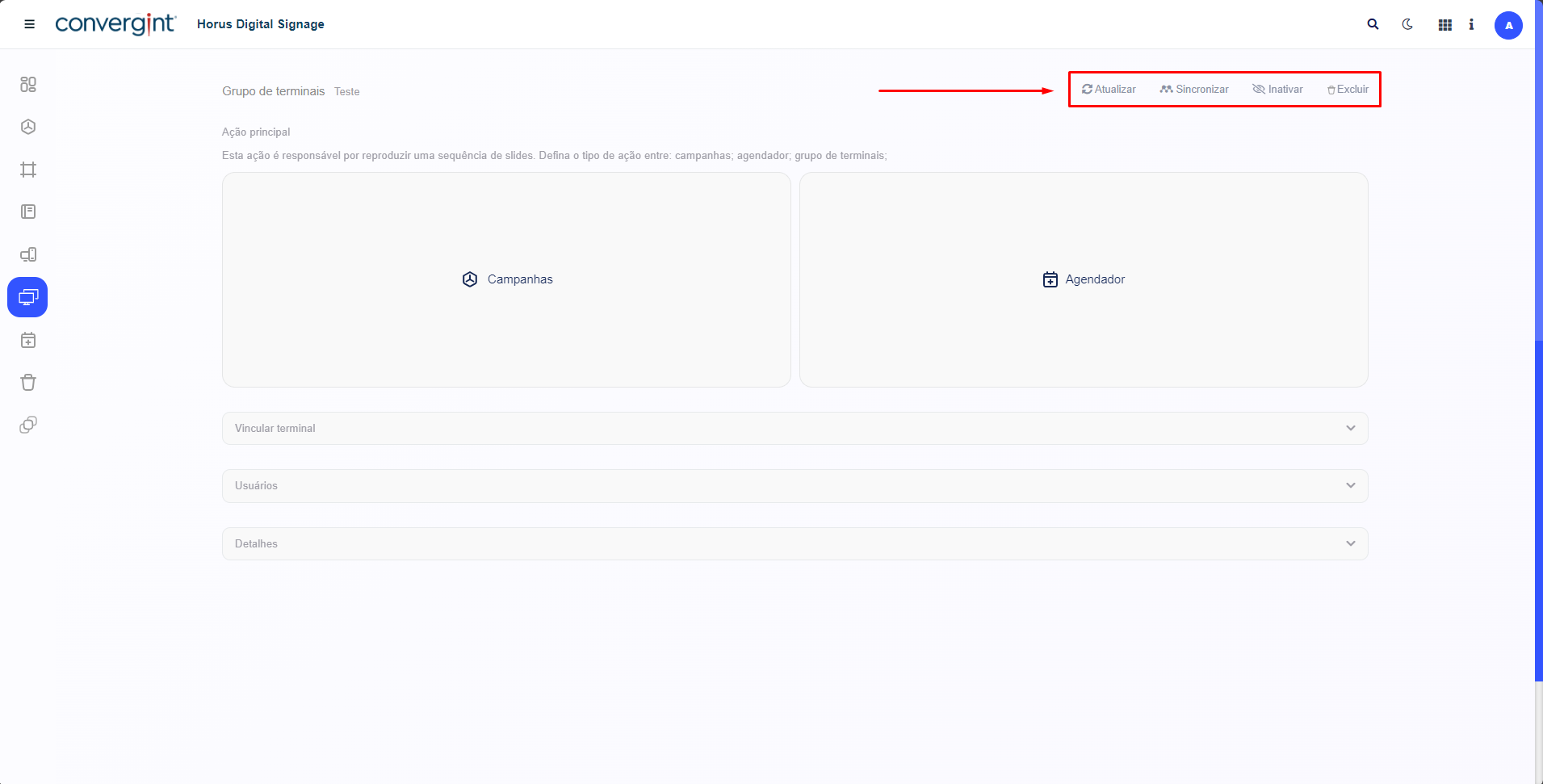Open the trash icon in sidebar
Screen dimensions: 1543x784
[28, 382]
